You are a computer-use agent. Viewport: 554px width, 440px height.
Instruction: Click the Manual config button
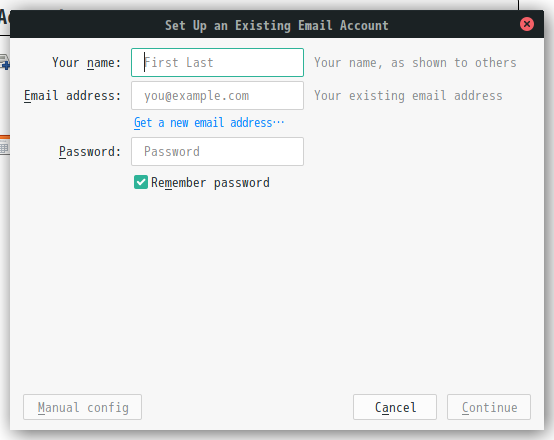pos(82,407)
